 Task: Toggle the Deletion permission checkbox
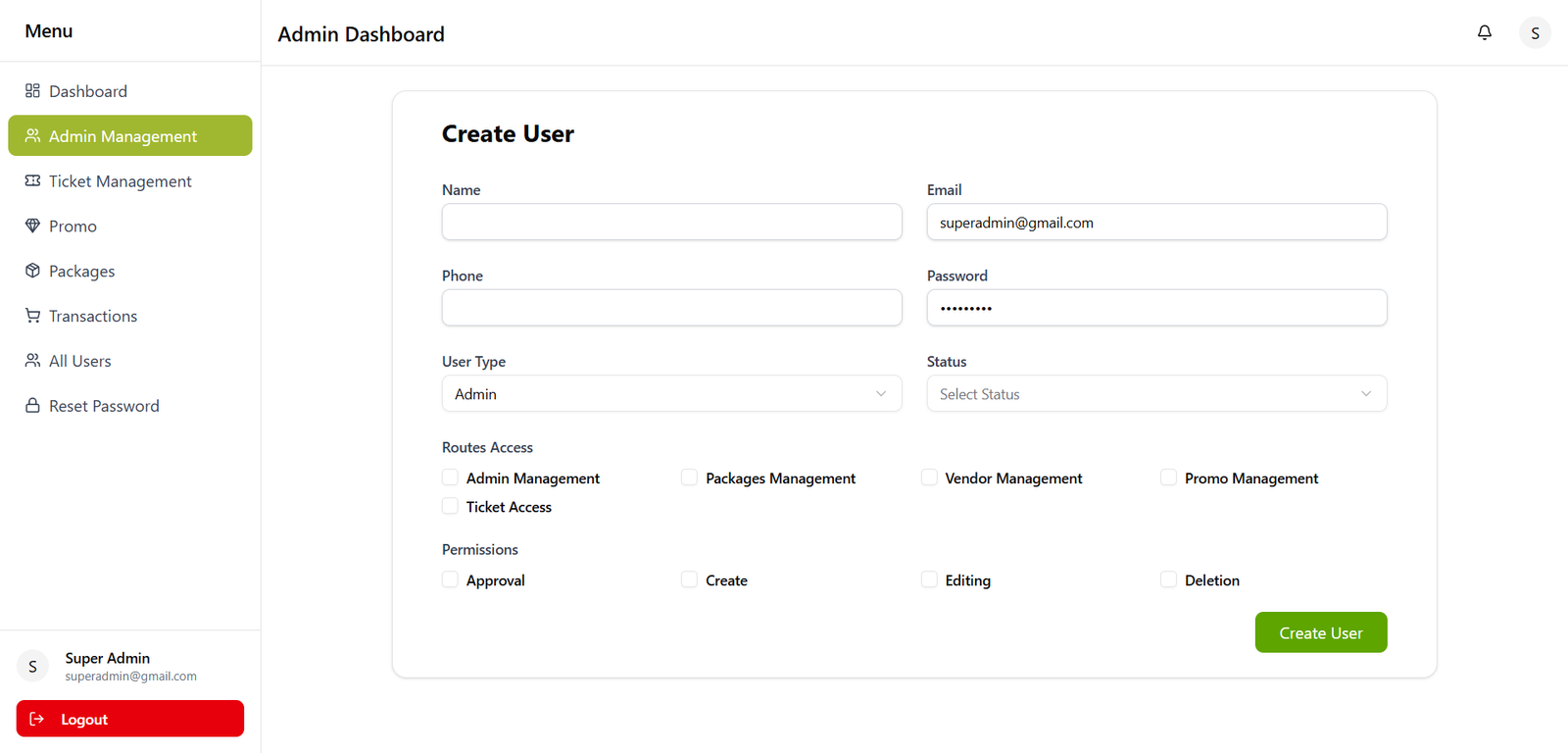1168,579
